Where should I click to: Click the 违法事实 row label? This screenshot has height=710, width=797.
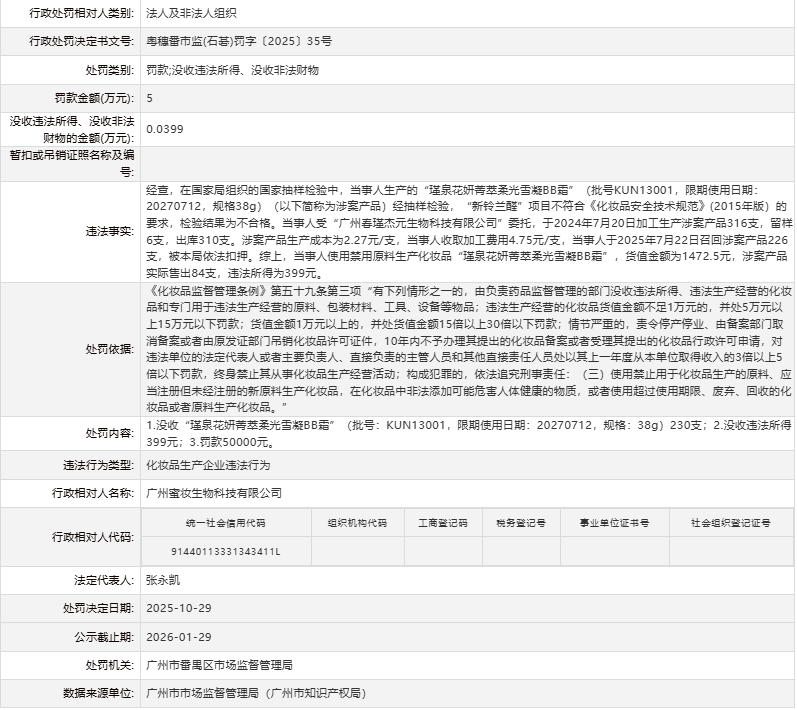point(109,231)
